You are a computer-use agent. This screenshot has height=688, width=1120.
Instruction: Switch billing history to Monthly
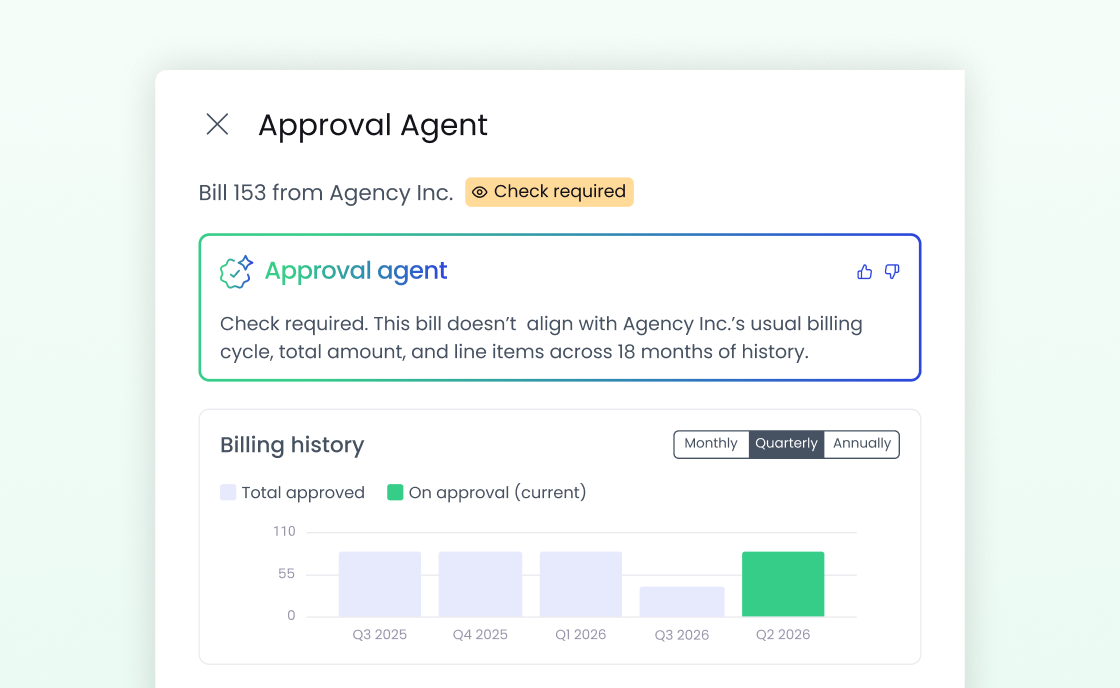tap(711, 444)
